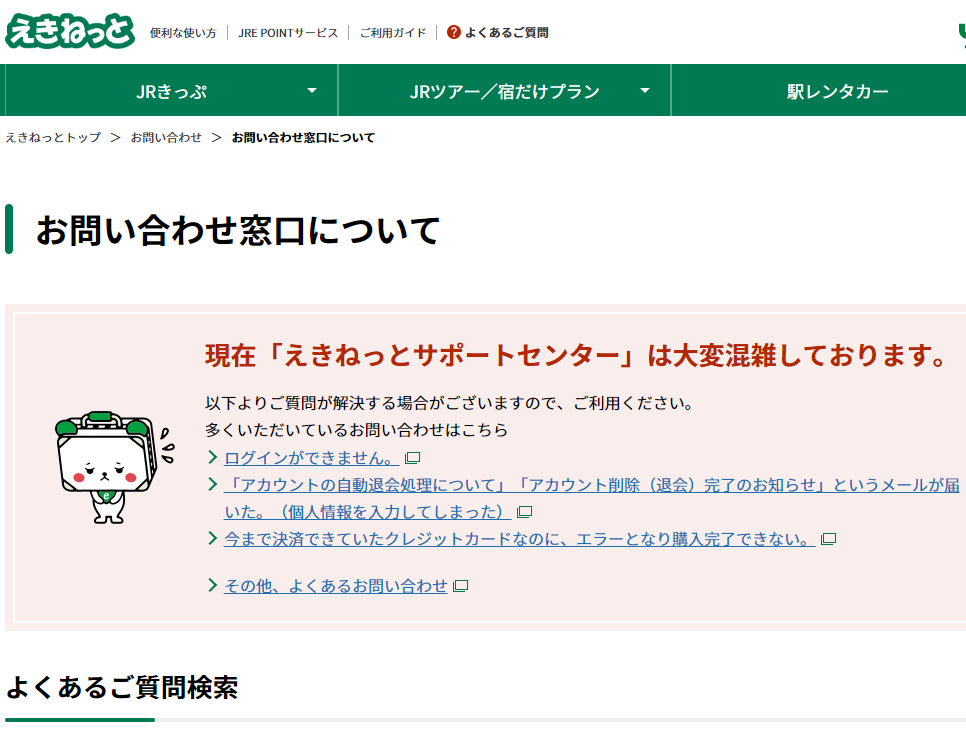Open アカウントの自動退会処理について mail link
This screenshot has height=747, width=966.
click(591, 498)
